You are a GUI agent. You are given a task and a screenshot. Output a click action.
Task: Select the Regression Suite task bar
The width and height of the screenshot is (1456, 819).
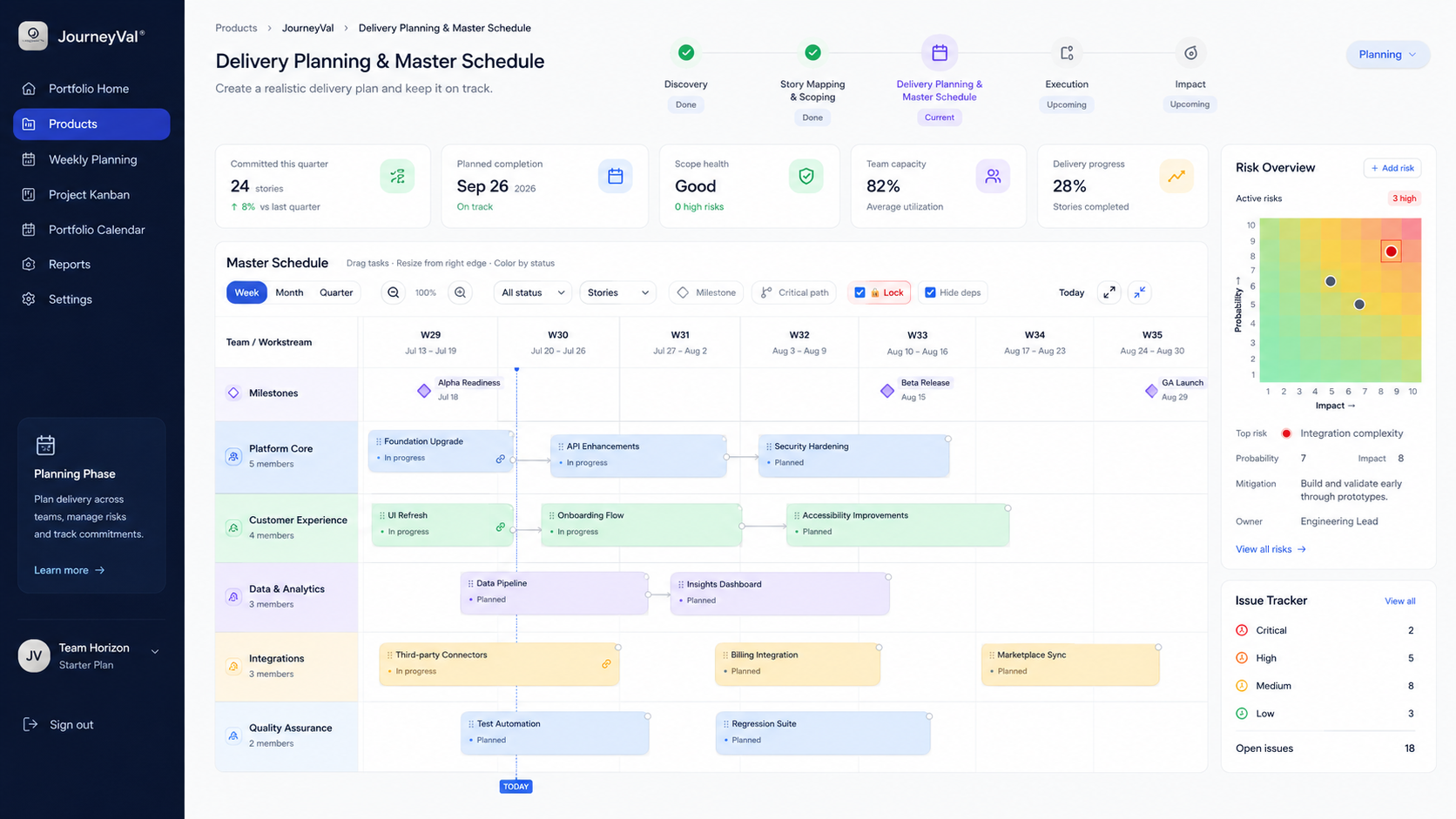click(x=823, y=733)
